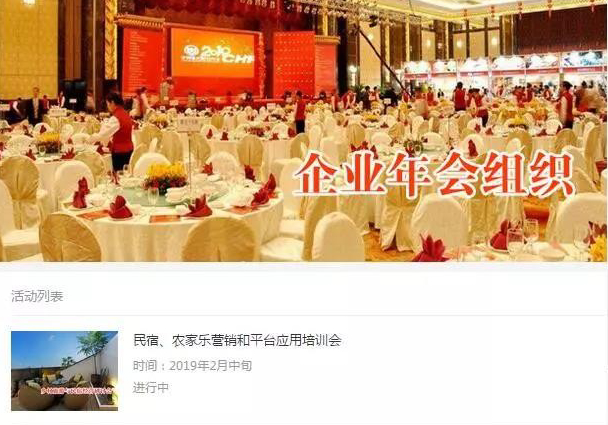The height and width of the screenshot is (425, 608).
Task: Click the 时间：2019年2月中旬 date line
Action: (192, 366)
